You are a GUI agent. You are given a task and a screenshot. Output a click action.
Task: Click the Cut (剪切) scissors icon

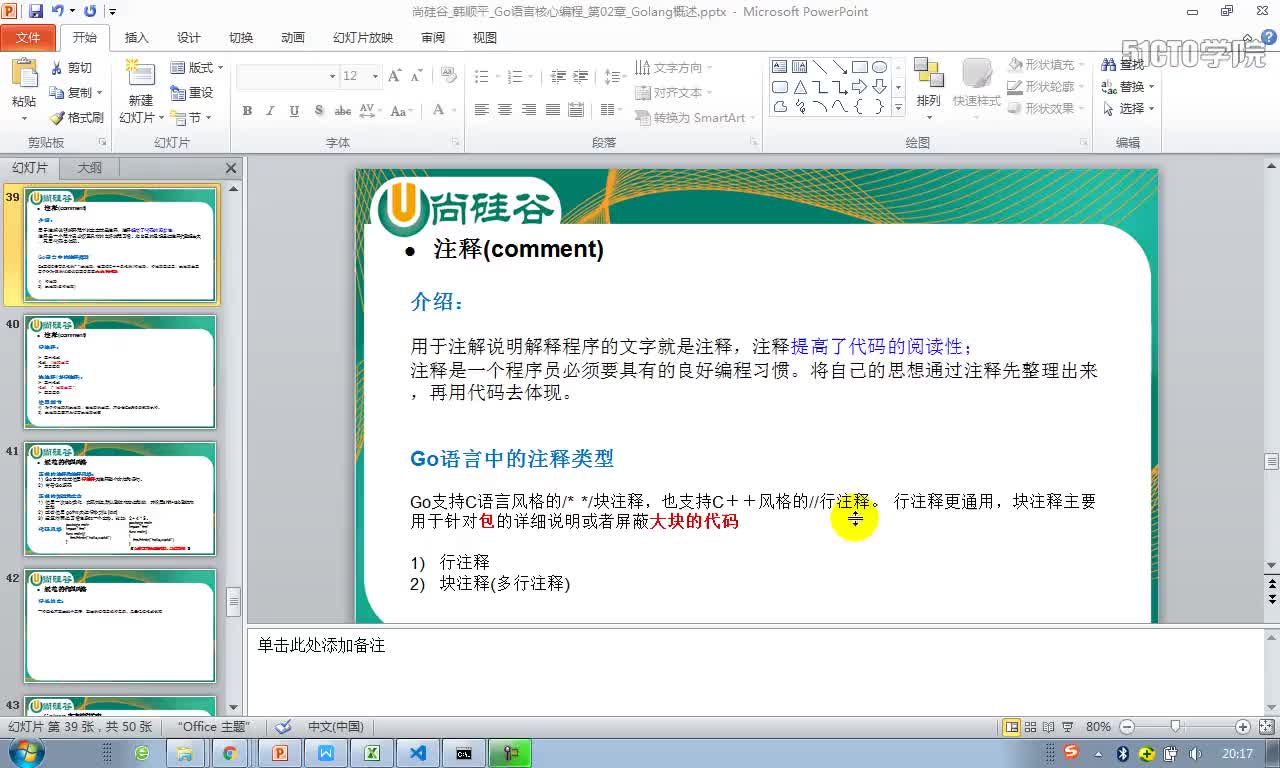pos(56,68)
